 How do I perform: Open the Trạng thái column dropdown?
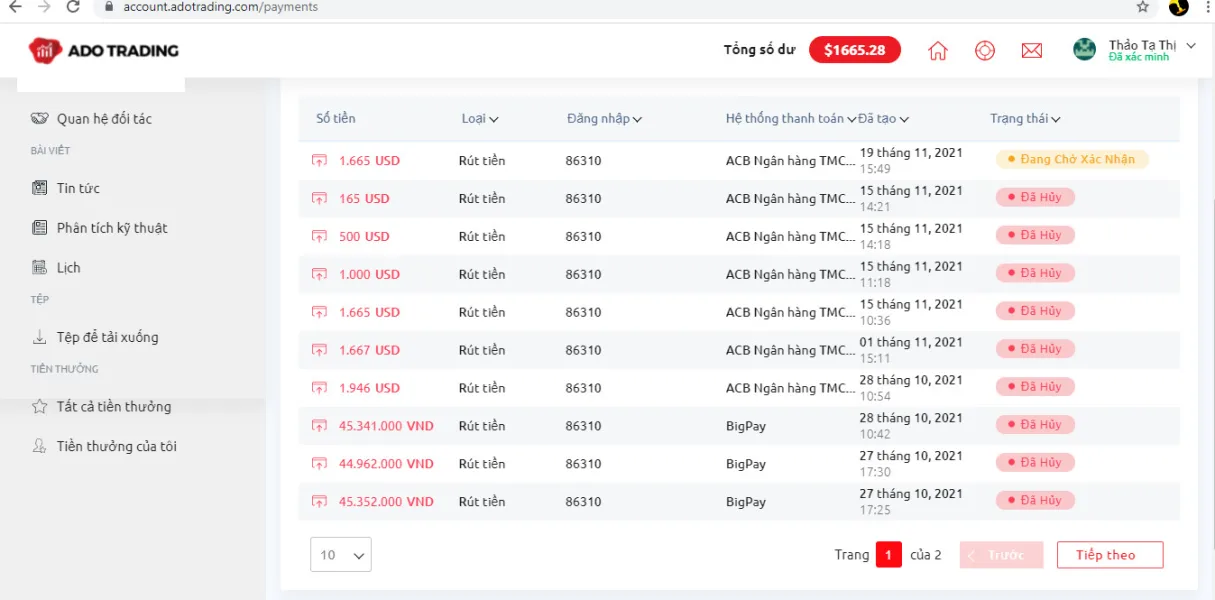[x=1025, y=118]
